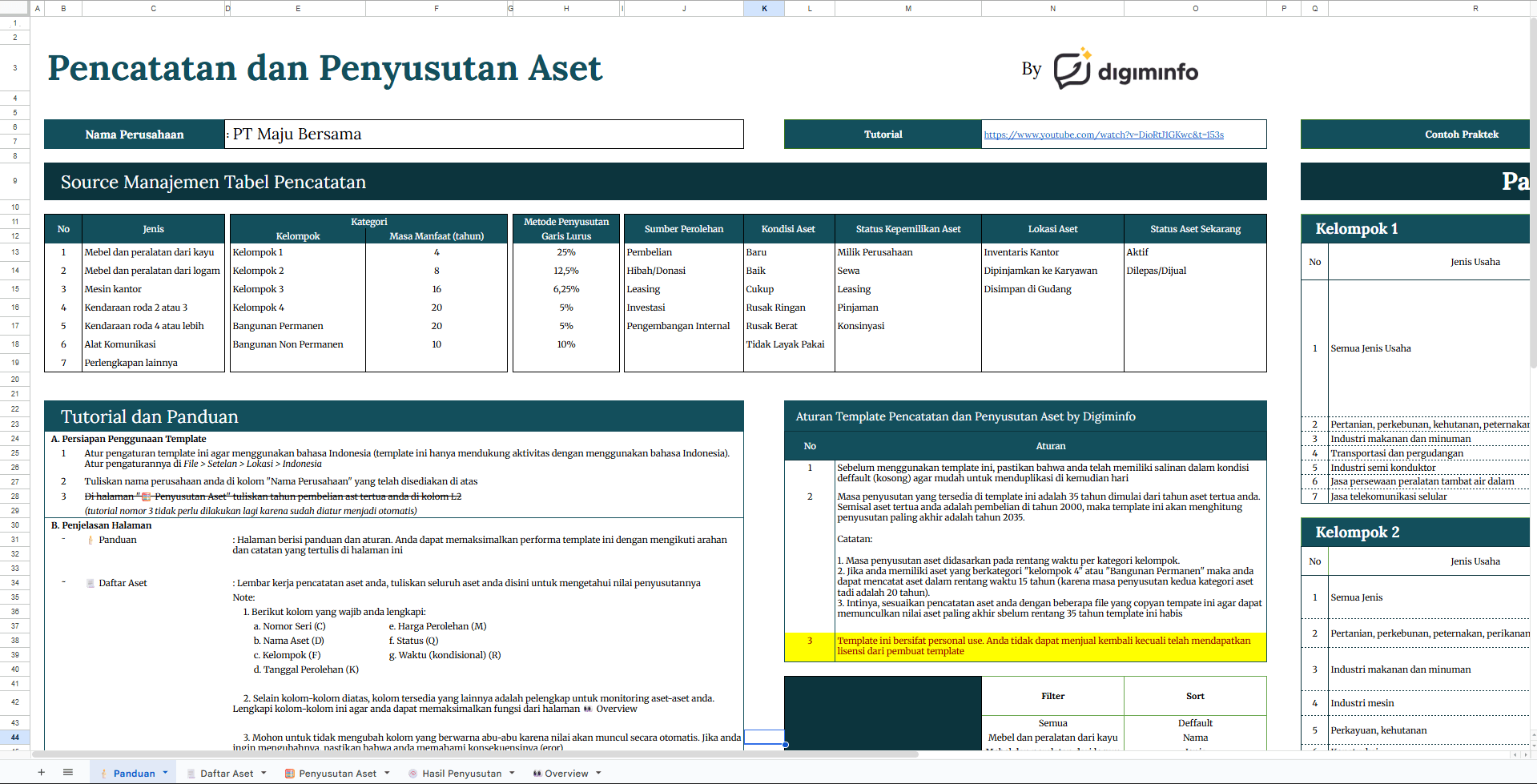The image size is (1537, 784).
Task: Open the Panduan tab dropdown arrow
Action: click(166, 773)
